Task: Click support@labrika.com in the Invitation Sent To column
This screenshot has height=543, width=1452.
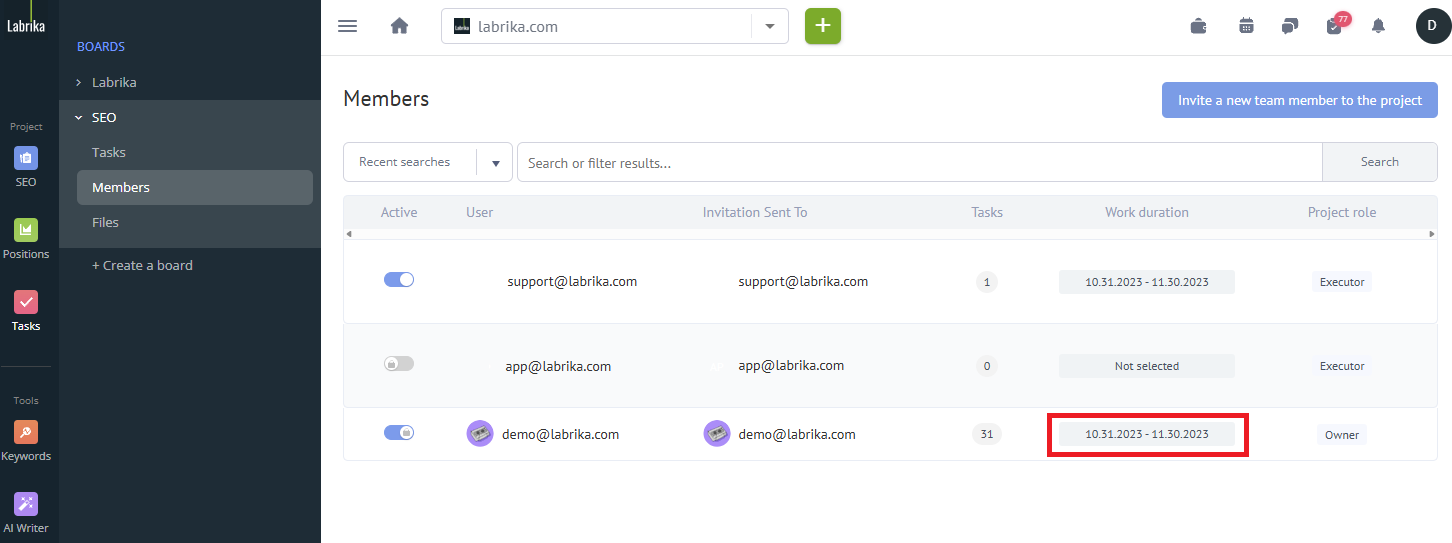Action: 803,281
